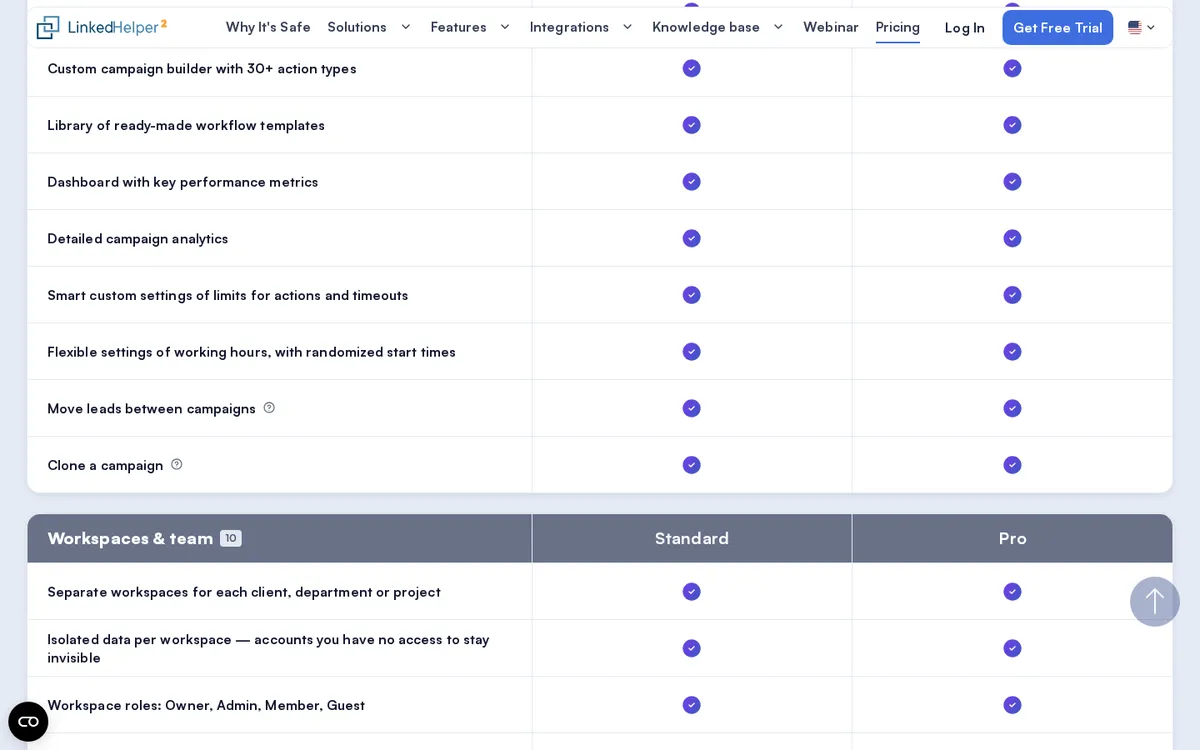Open the Features menu
Image resolution: width=1200 pixels, height=750 pixels.
(458, 27)
